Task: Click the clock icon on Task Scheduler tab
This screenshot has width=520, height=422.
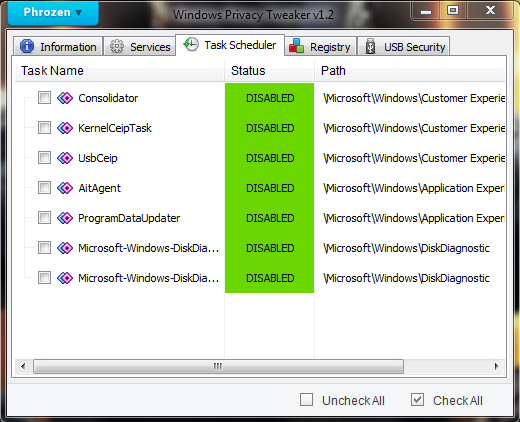Action: pos(191,44)
